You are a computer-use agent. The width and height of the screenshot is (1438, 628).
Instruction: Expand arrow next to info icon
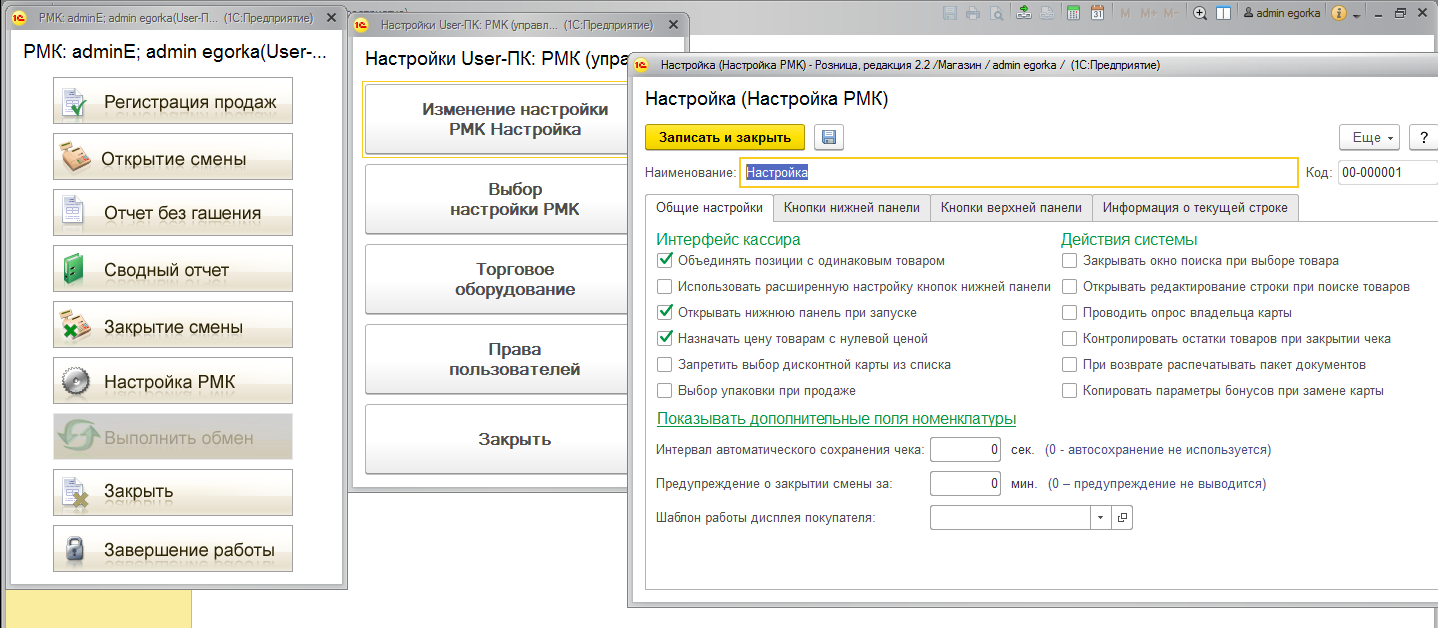point(1356,16)
